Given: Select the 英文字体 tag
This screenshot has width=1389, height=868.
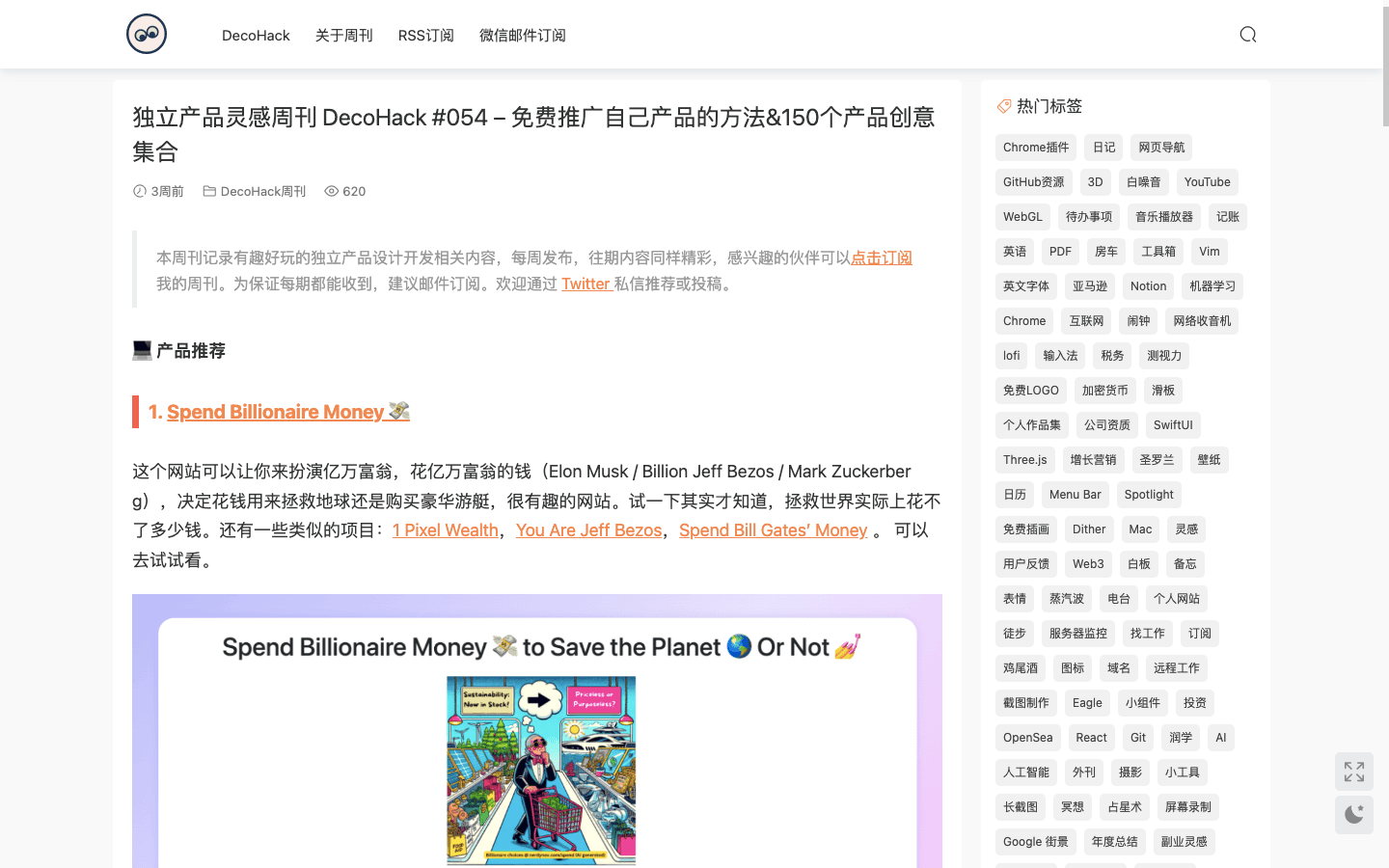Looking at the screenshot, I should coord(1026,286).
